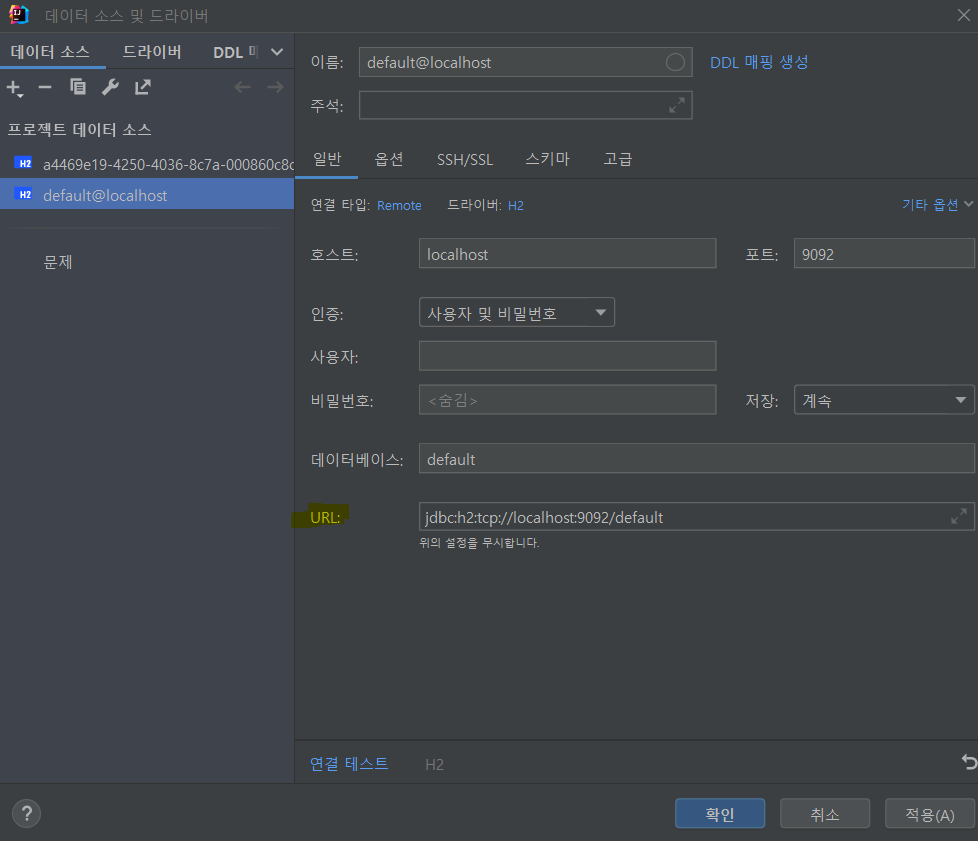The height and width of the screenshot is (841, 978).
Task: Click the 연결 테스트 link
Action: click(x=349, y=764)
